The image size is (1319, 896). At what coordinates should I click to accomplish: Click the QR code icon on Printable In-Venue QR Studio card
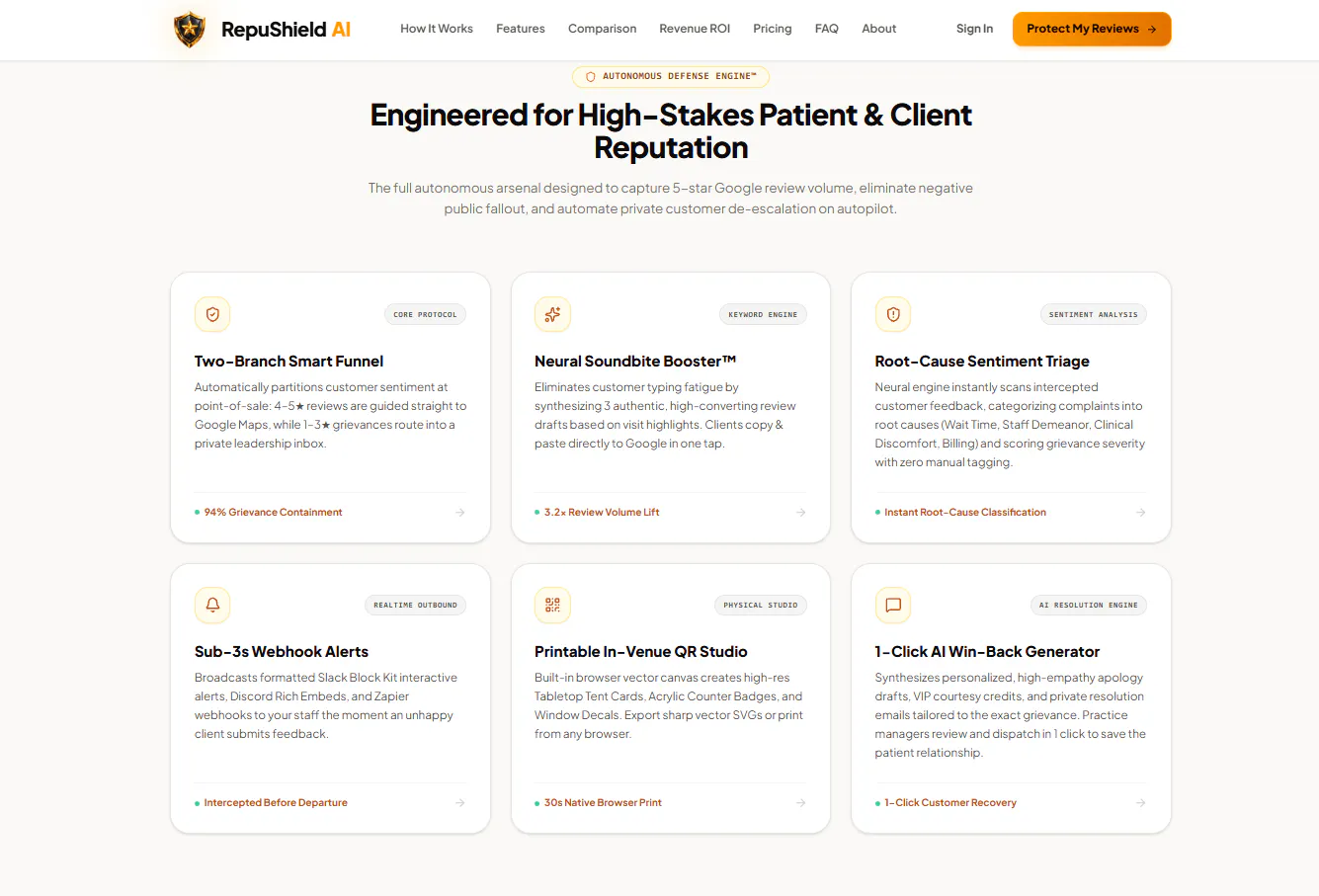552,605
